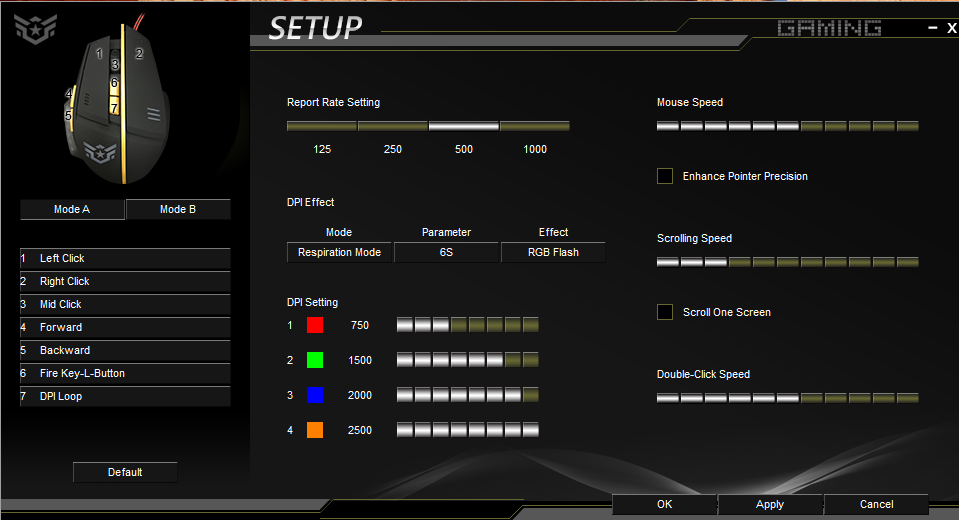Switch to Mode A tab
Image resolution: width=959 pixels, height=521 pixels.
coord(72,209)
